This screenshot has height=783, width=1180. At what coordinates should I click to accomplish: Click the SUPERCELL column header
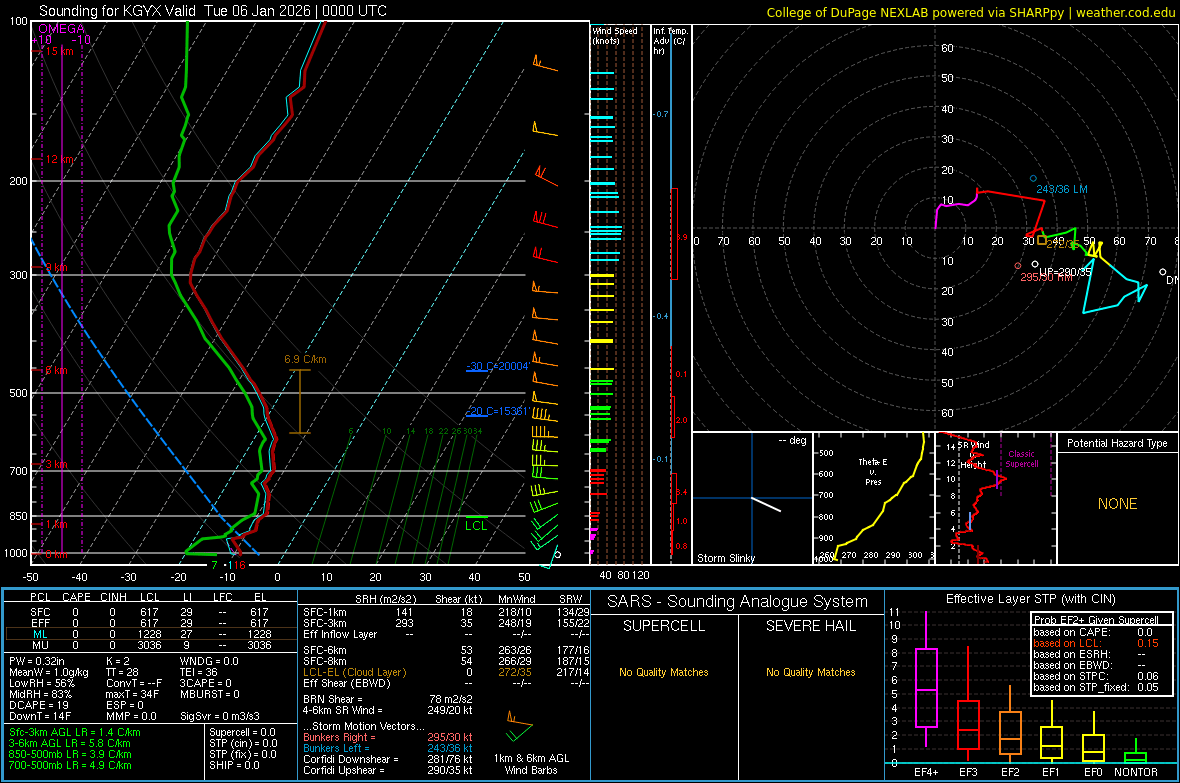coord(664,626)
